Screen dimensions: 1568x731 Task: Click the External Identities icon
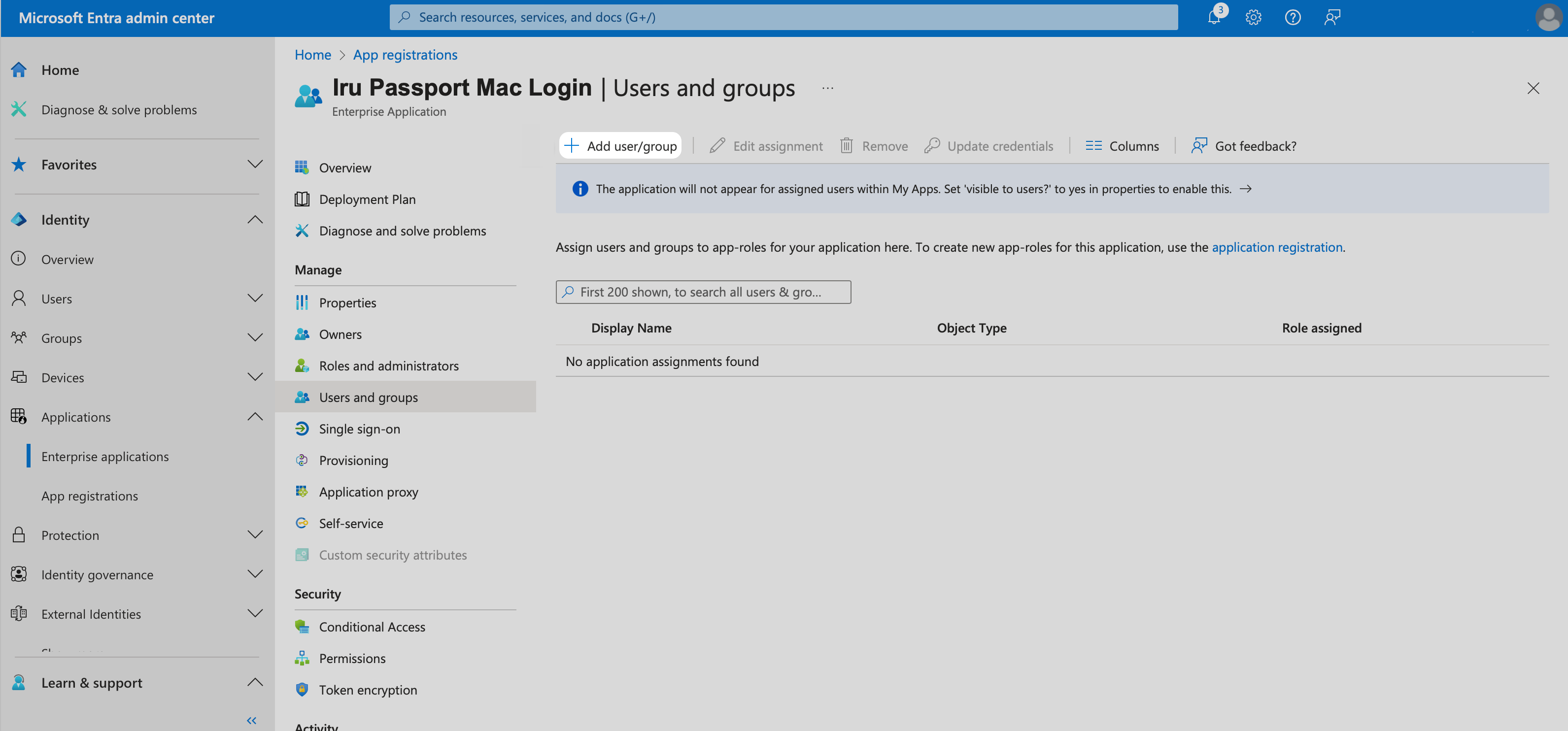click(19, 614)
